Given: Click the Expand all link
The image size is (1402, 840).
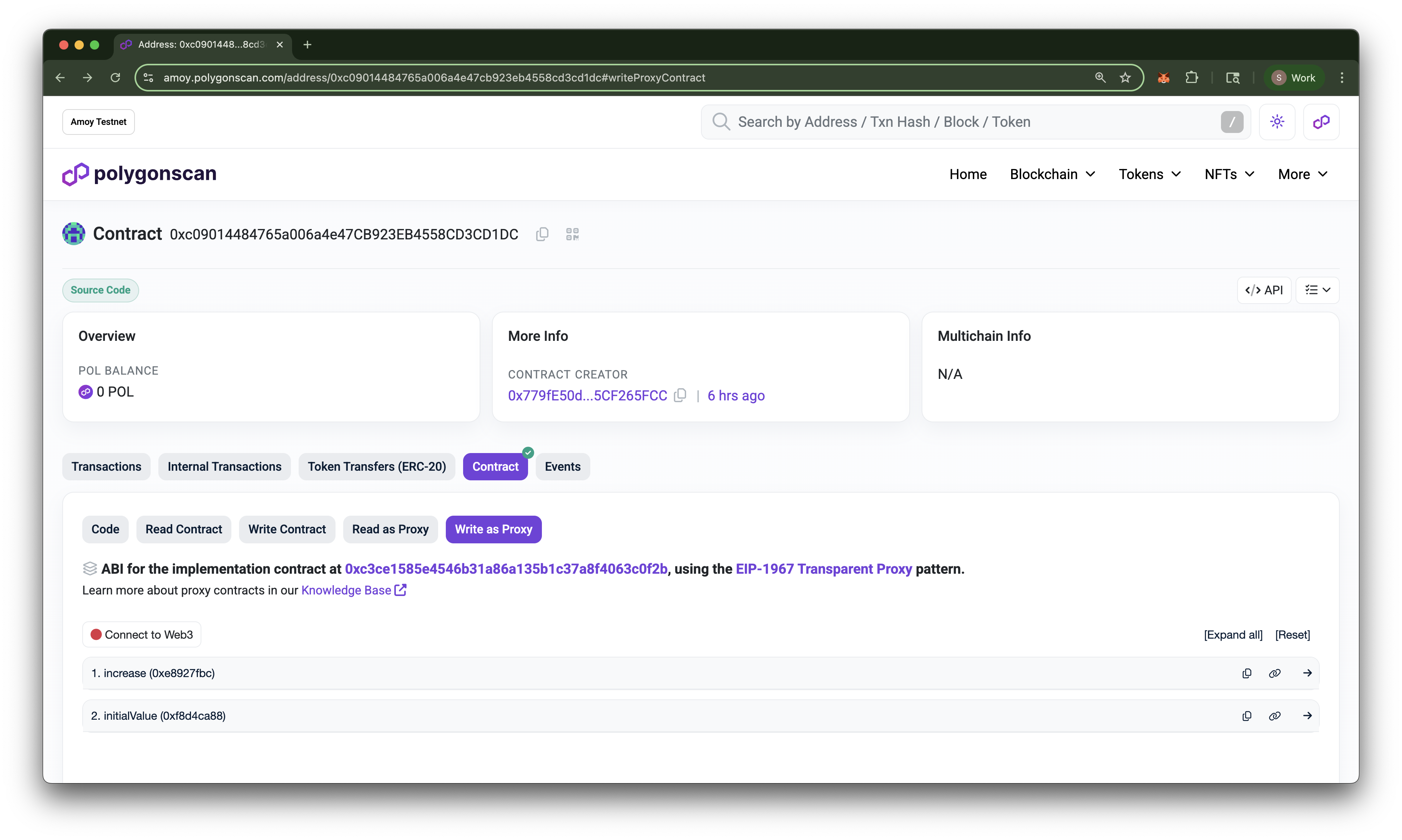Looking at the screenshot, I should (1233, 635).
